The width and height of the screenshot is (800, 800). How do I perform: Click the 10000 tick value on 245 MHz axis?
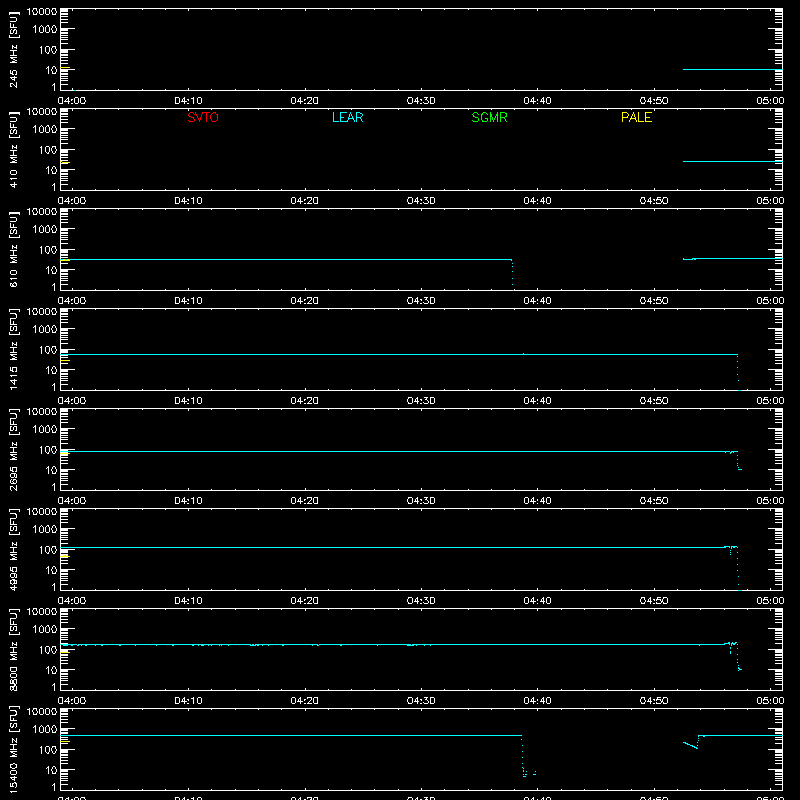coord(42,11)
